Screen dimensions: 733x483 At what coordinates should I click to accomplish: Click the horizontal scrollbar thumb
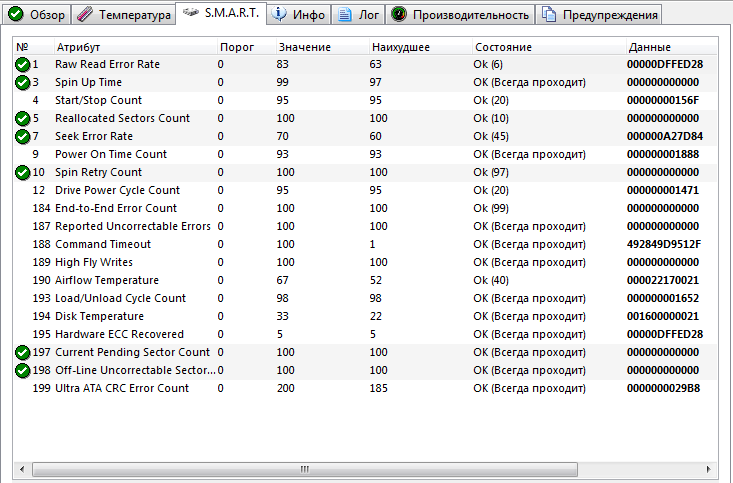click(x=305, y=469)
